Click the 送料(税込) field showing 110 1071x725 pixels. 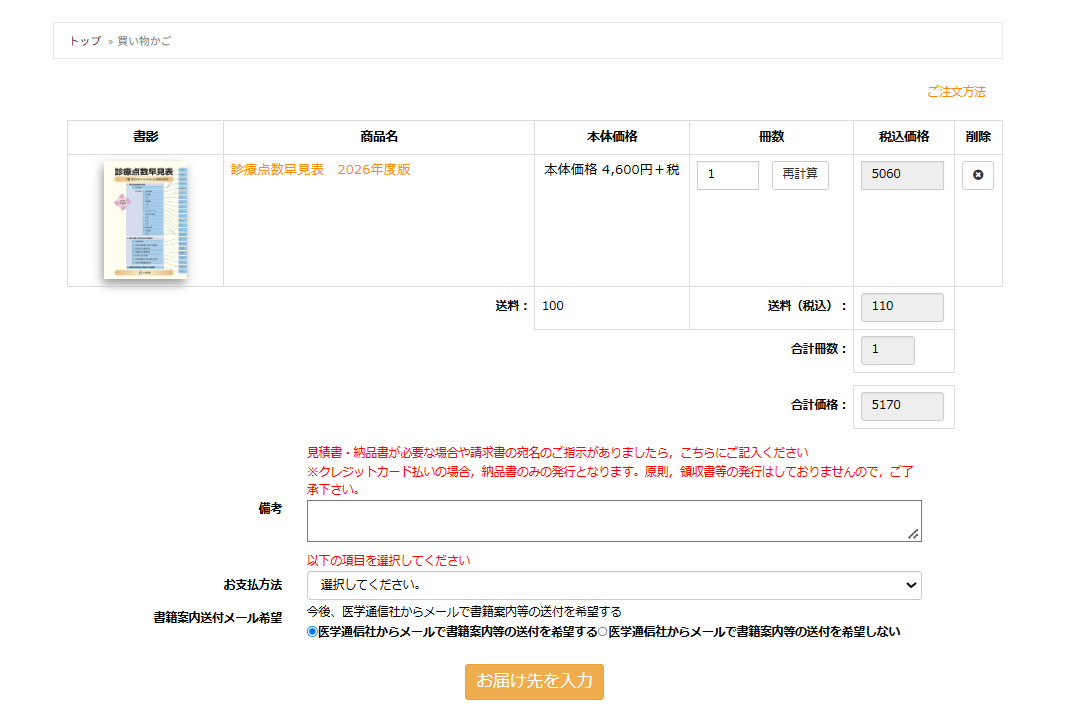pos(902,307)
